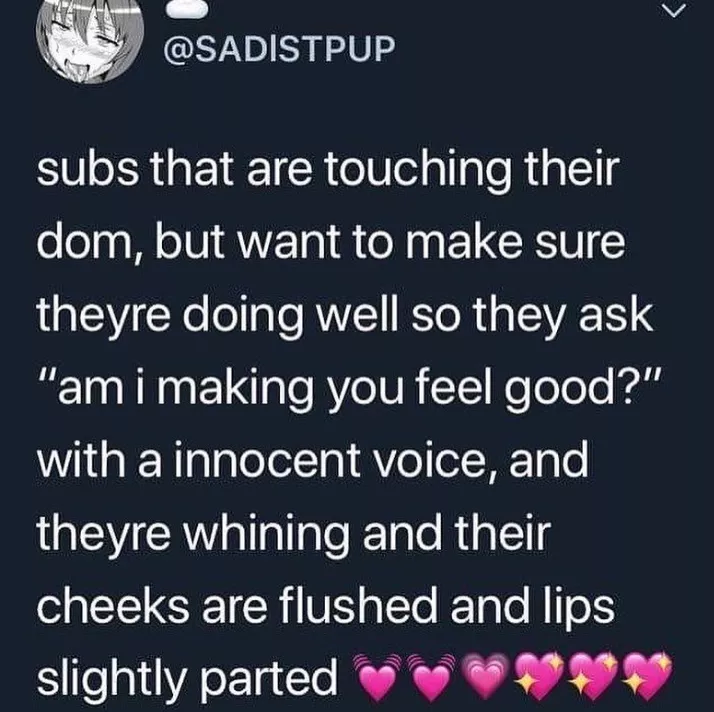Screen dimensions: 714x712
Task: Click the "theyre whining and their" line
Action: [x=294, y=533]
